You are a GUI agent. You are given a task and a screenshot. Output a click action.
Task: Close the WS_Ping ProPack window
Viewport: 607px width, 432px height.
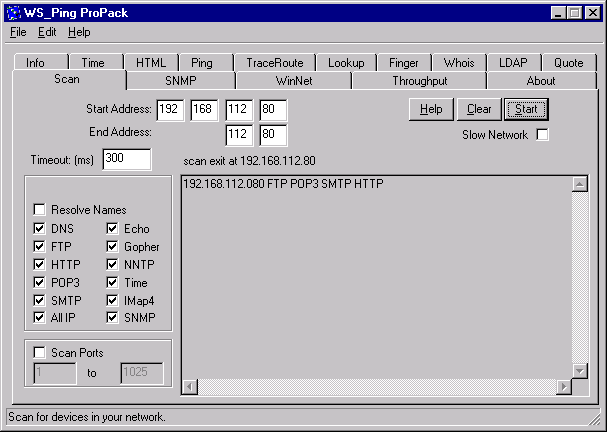click(592, 13)
